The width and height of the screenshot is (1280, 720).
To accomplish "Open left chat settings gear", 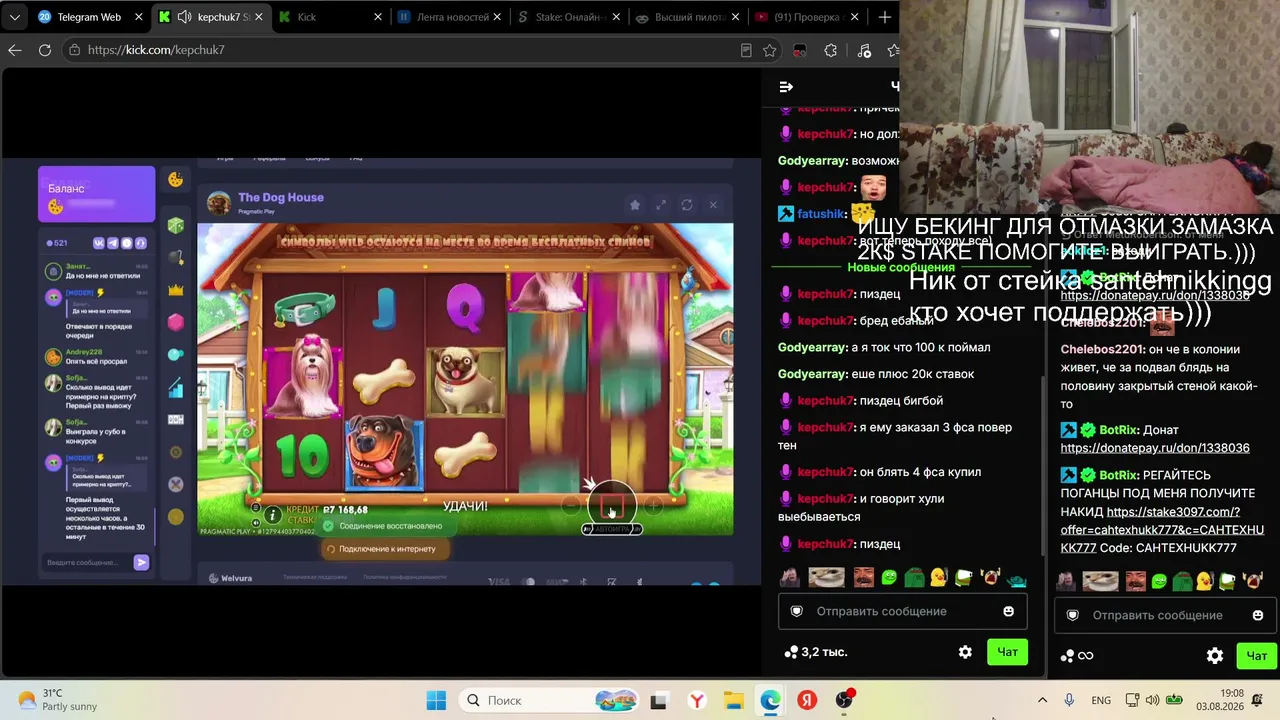I will (x=965, y=652).
